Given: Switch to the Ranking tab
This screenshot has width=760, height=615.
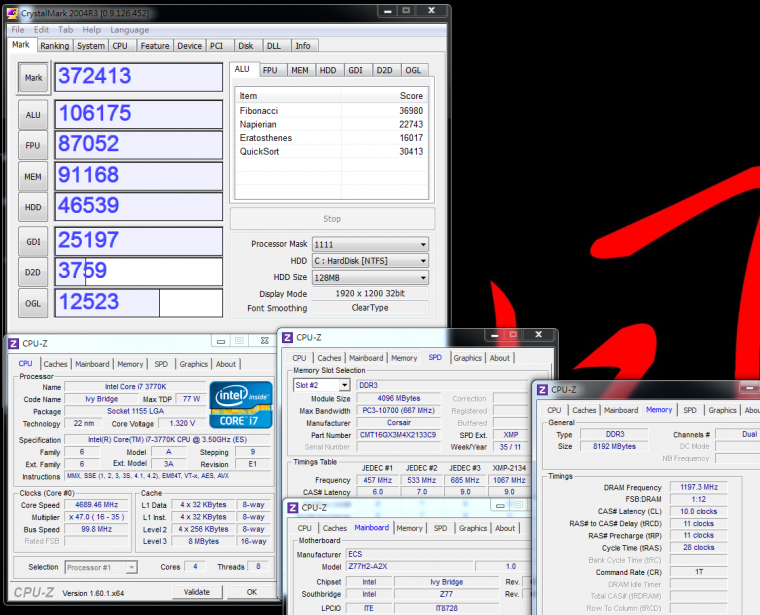Looking at the screenshot, I should point(55,46).
